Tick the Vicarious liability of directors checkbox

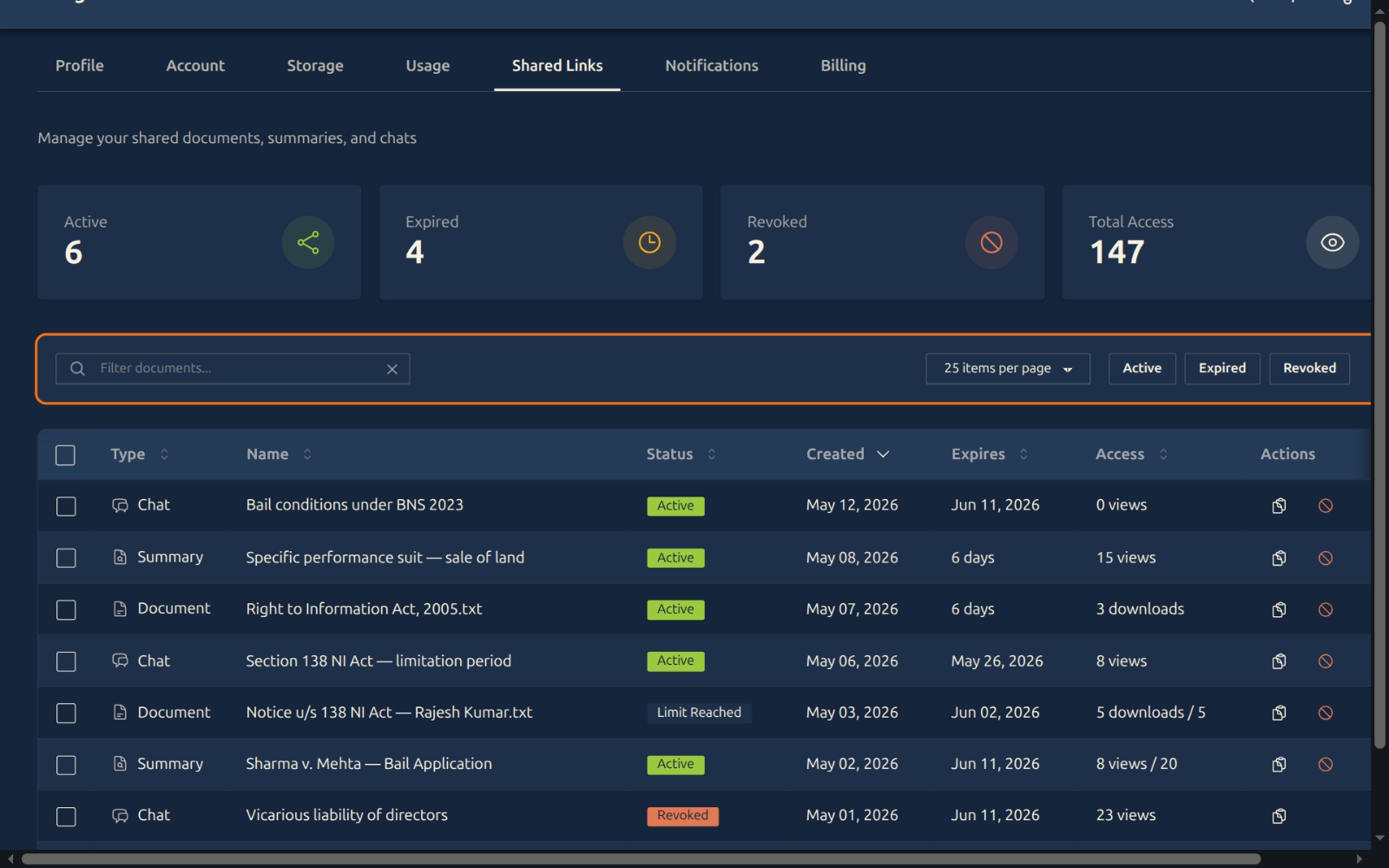click(x=66, y=817)
